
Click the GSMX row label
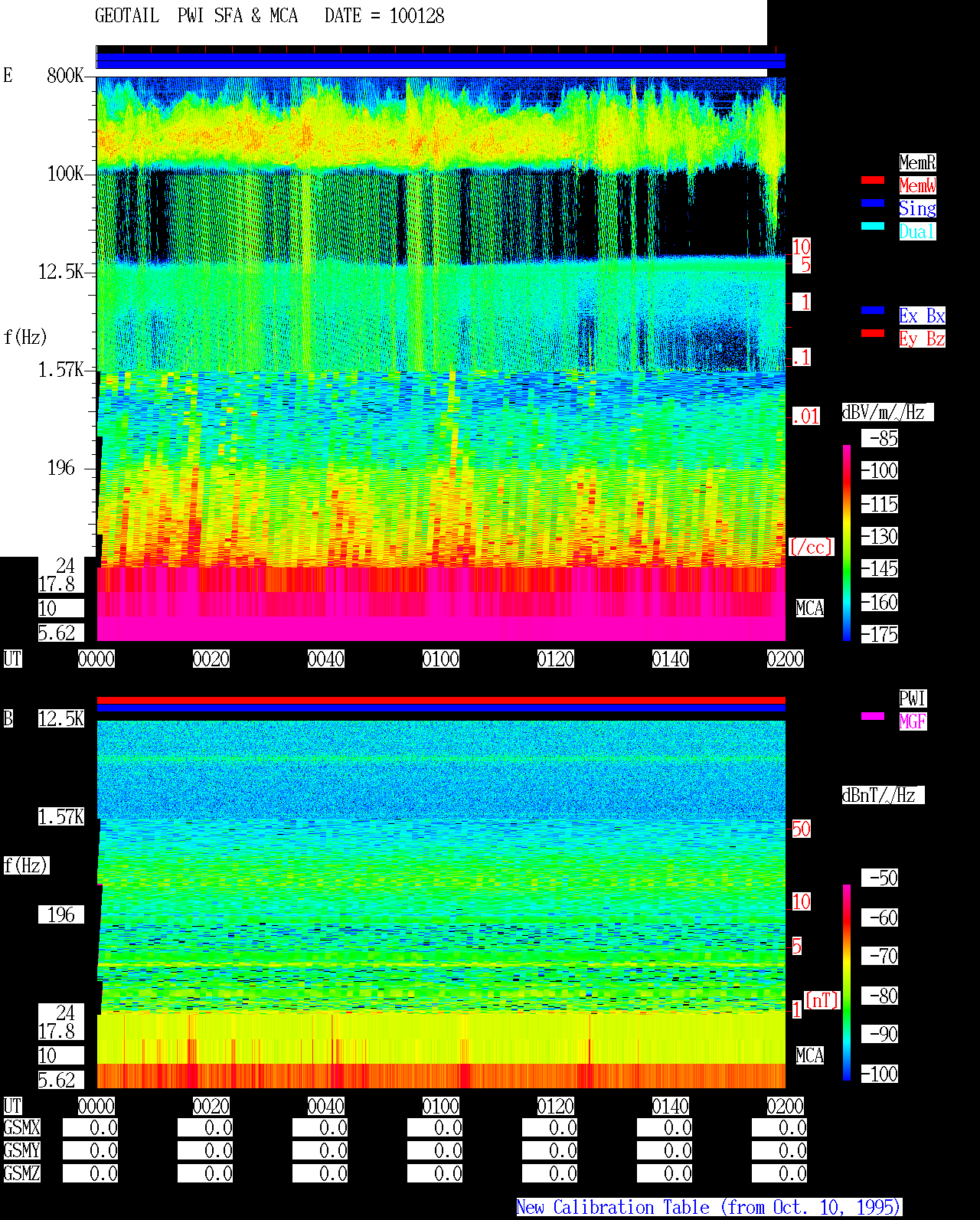(21, 1127)
